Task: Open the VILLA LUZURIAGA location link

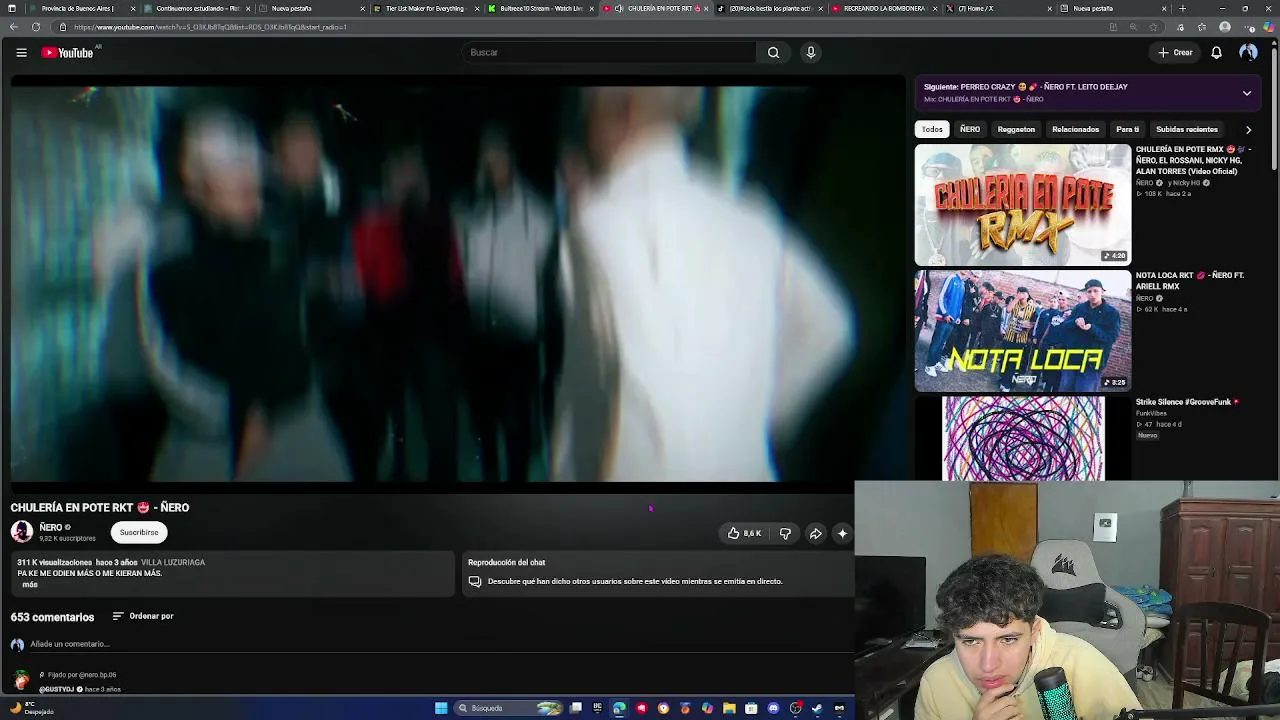Action: tap(173, 562)
